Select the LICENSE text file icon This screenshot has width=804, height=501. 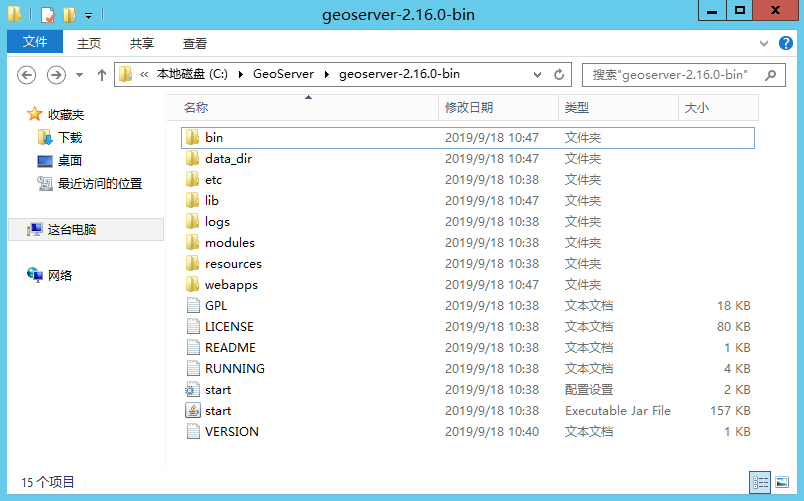193,327
